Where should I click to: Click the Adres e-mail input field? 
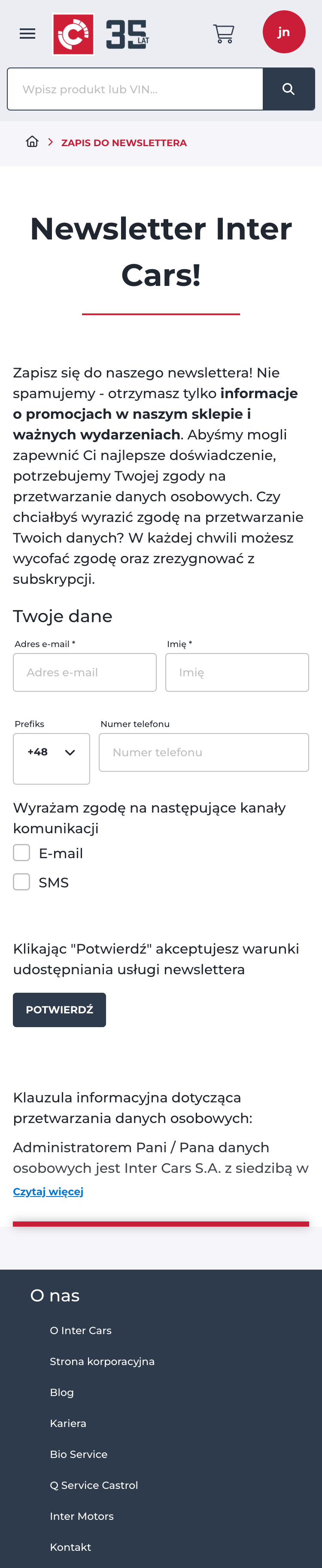(85, 672)
